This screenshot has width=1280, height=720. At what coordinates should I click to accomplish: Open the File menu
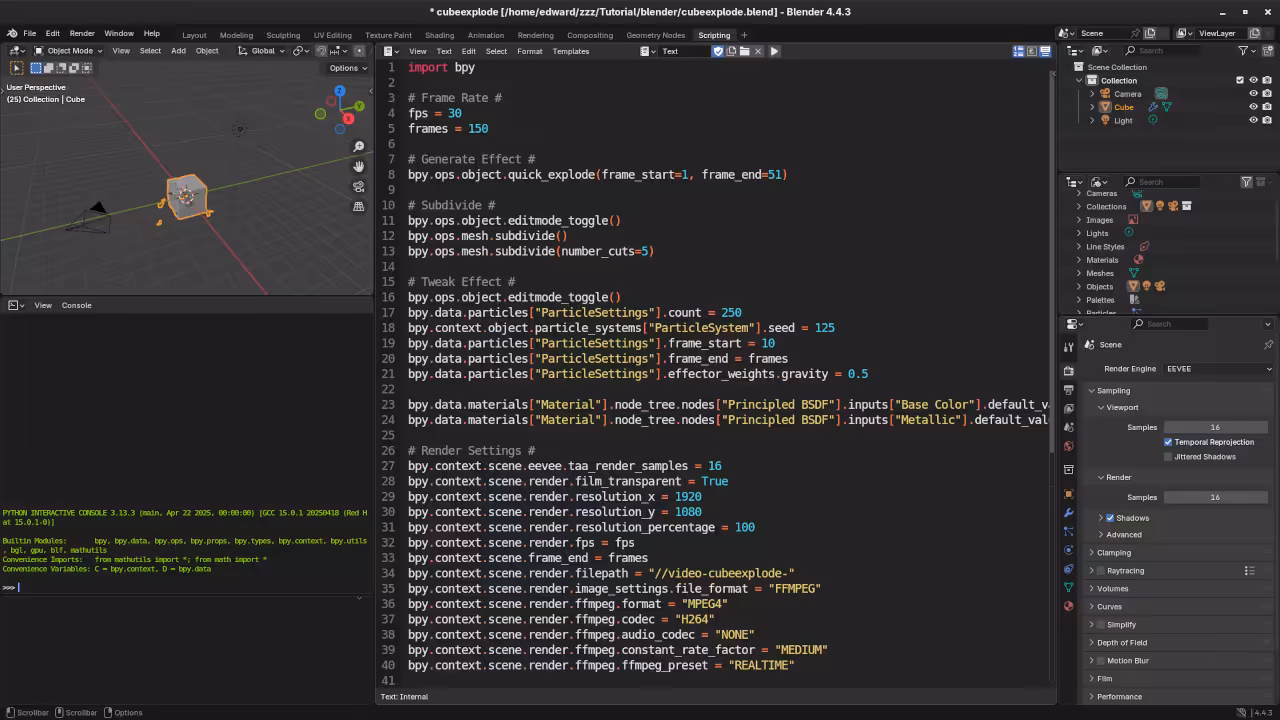[x=29, y=33]
